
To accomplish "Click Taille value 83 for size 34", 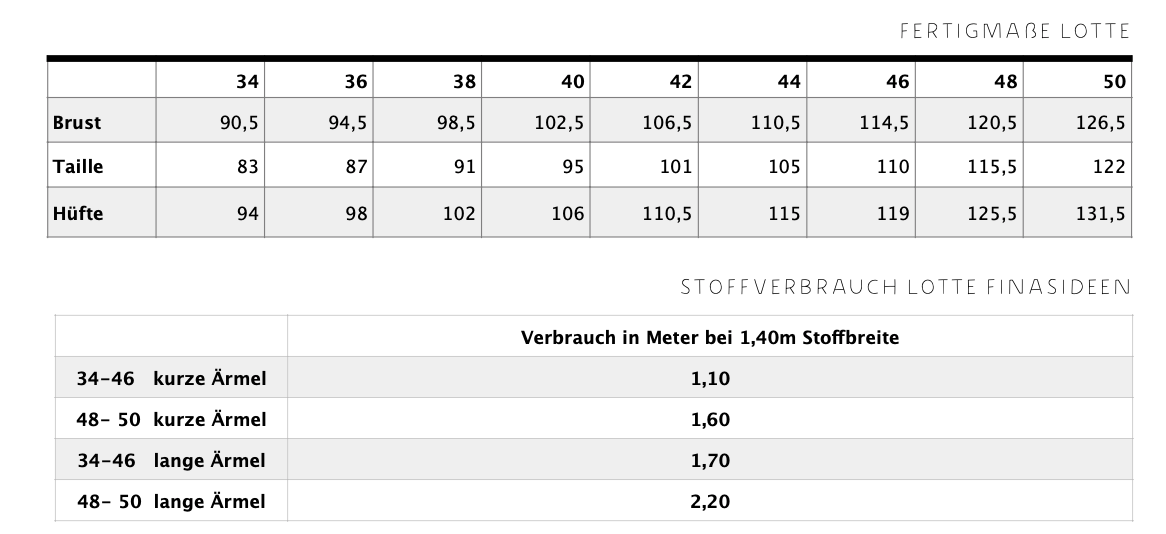I will pyautogui.click(x=245, y=168).
